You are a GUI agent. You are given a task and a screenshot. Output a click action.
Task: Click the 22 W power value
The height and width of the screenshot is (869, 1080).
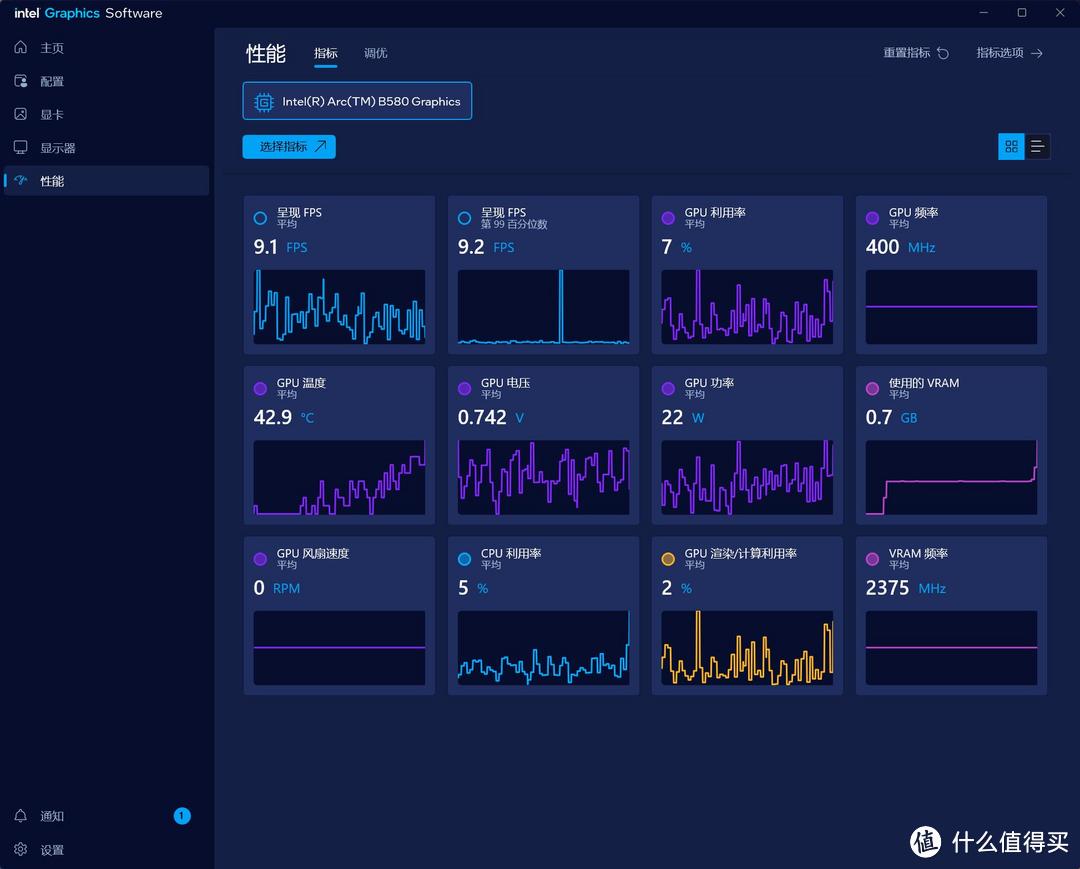click(x=683, y=417)
